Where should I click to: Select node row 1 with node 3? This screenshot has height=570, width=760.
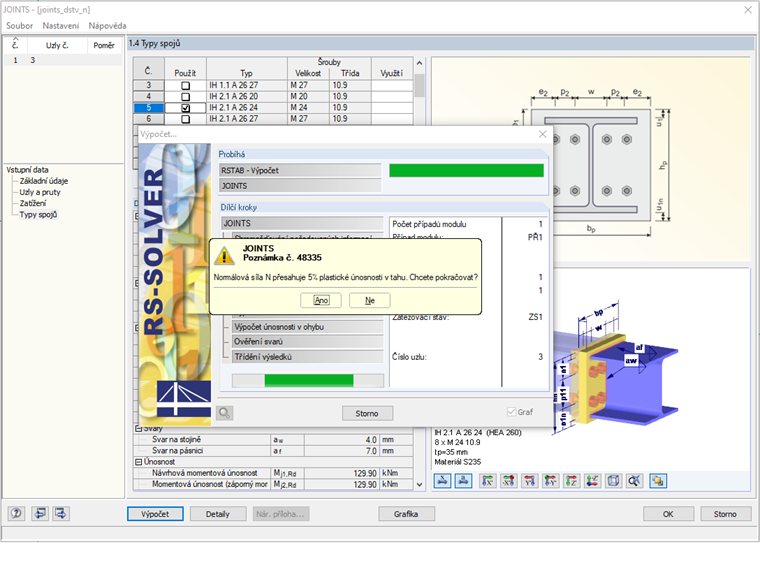[x=63, y=60]
